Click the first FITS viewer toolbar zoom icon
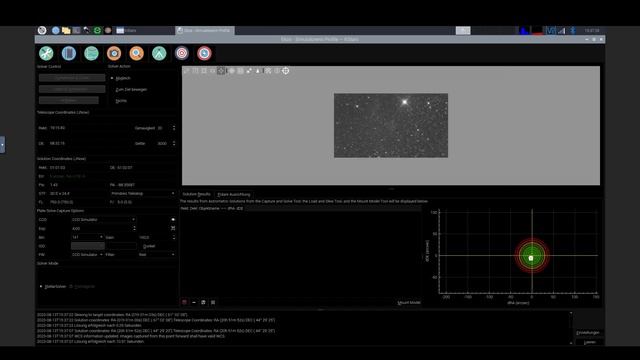The image size is (640, 360). pyautogui.click(x=187, y=71)
